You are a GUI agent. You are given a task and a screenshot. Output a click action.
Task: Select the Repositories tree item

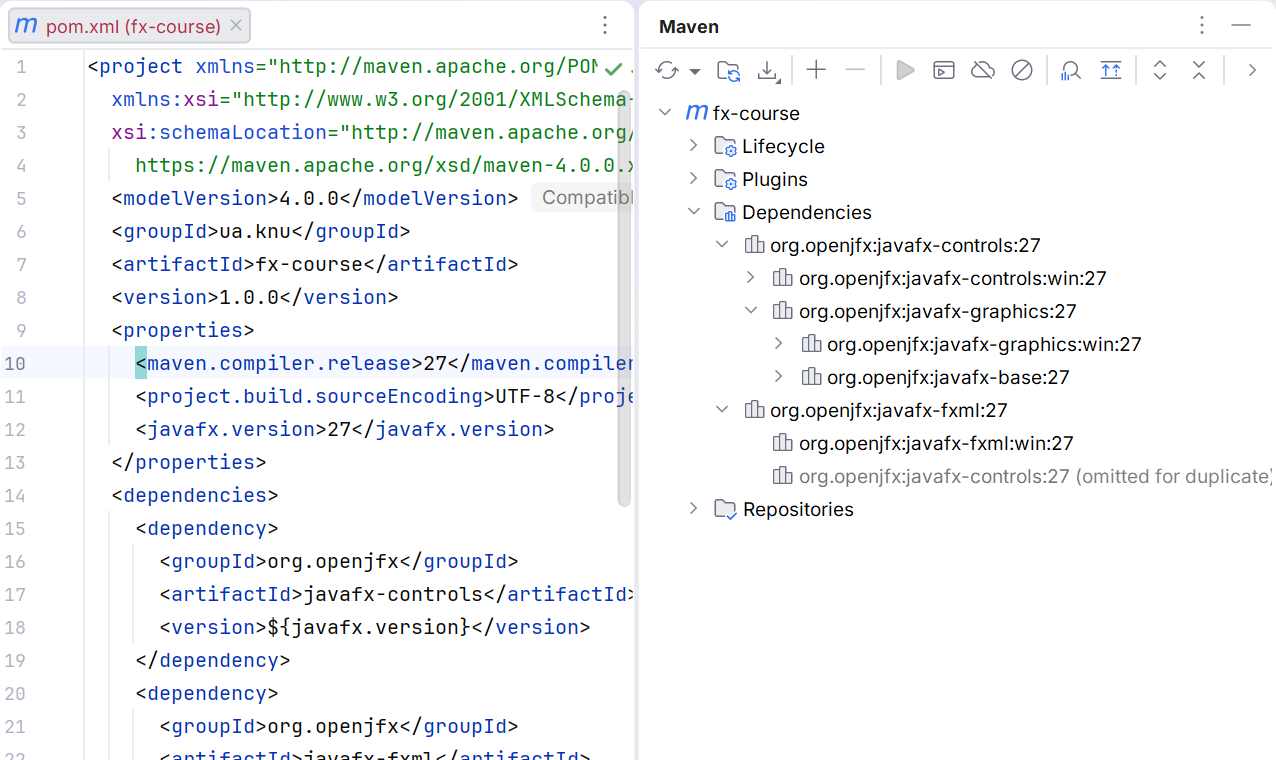[798, 509]
